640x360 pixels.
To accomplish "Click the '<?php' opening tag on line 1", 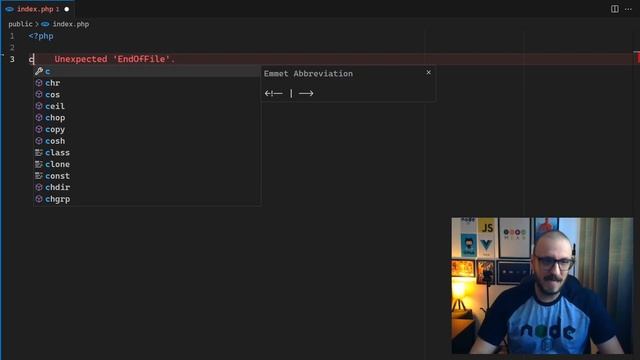I will click(41, 36).
